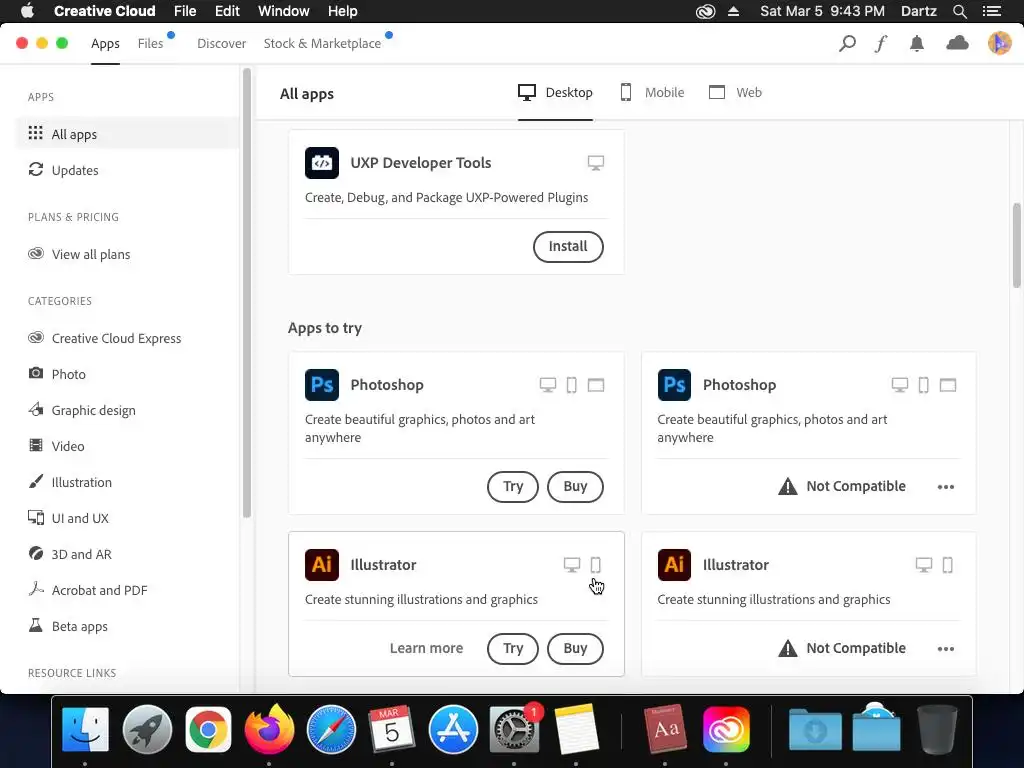Switch to the Discover tab

pyautogui.click(x=221, y=44)
